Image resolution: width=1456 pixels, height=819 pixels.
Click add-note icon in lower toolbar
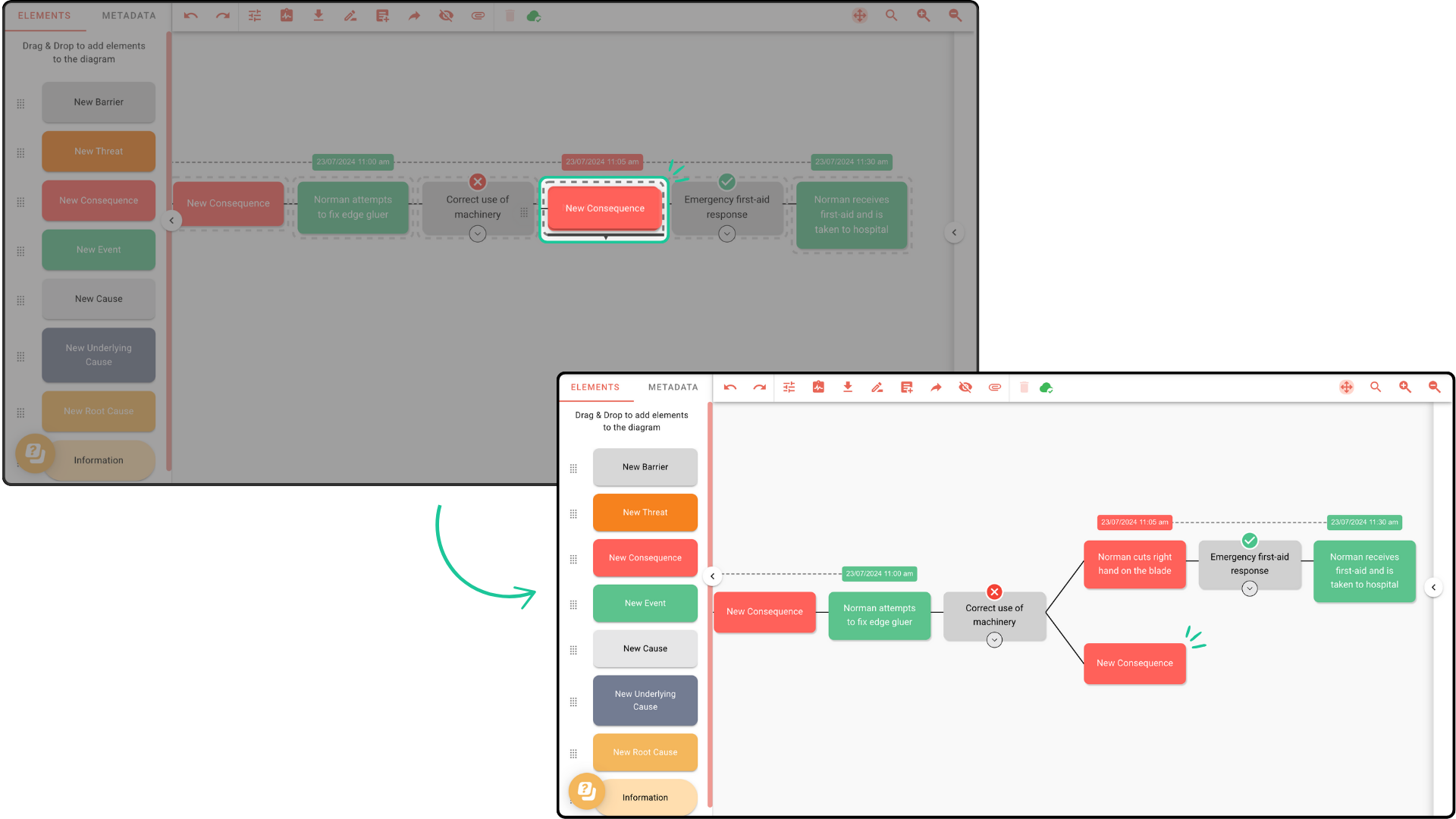[x=906, y=388]
